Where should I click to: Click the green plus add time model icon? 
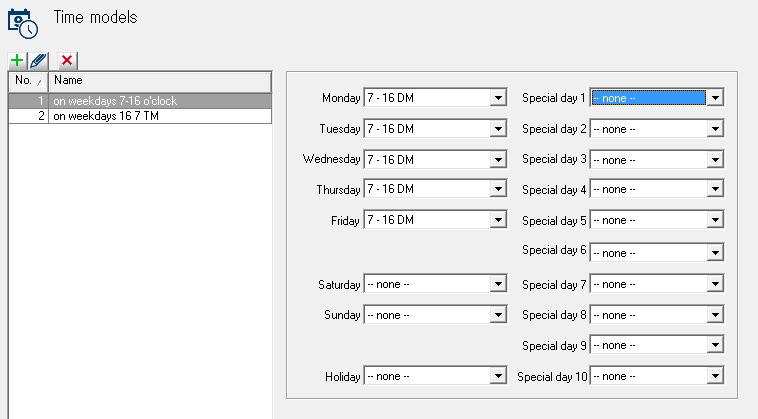17,60
